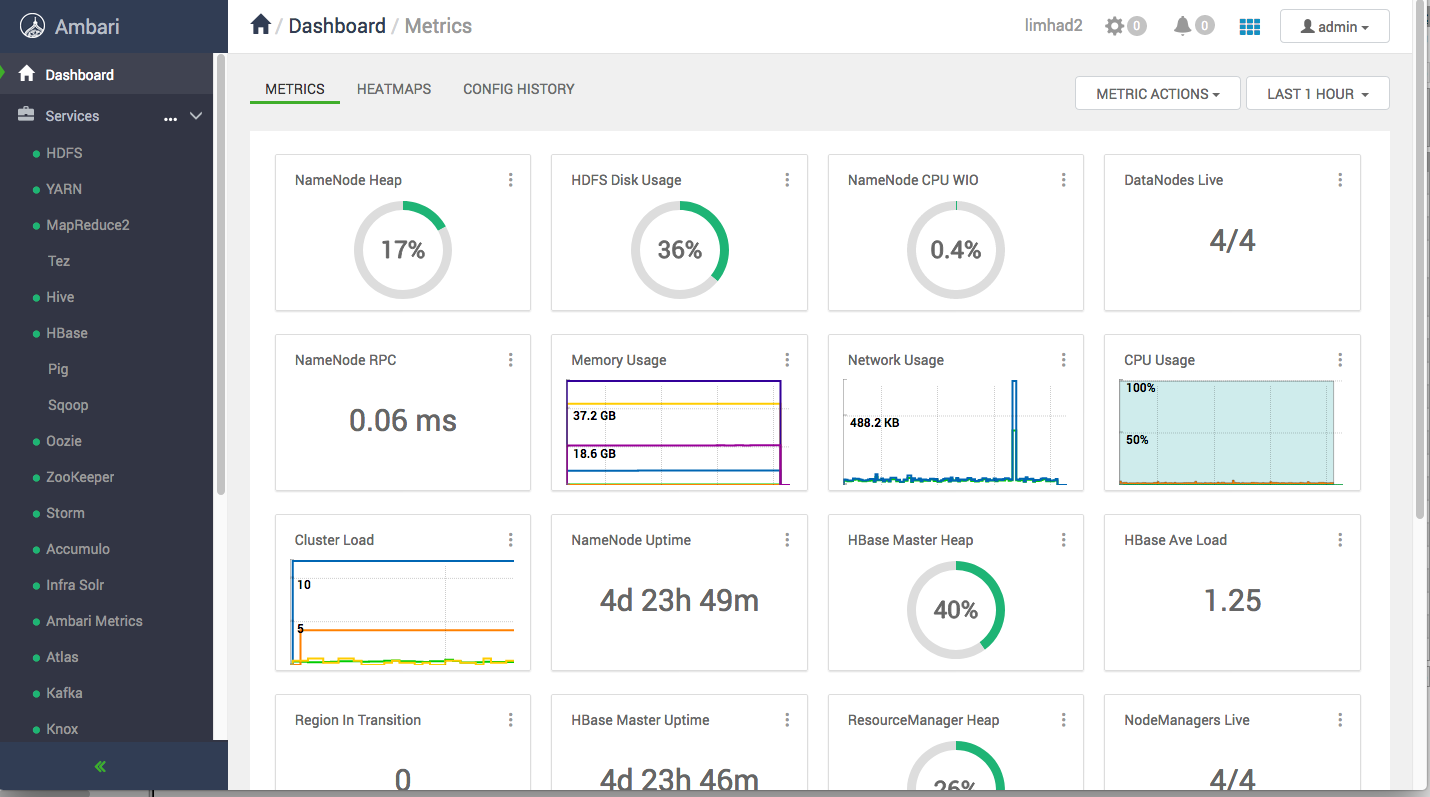Viewport: 1430px width, 797px height.
Task: Open HBase service in sidebar
Action: tap(67, 333)
